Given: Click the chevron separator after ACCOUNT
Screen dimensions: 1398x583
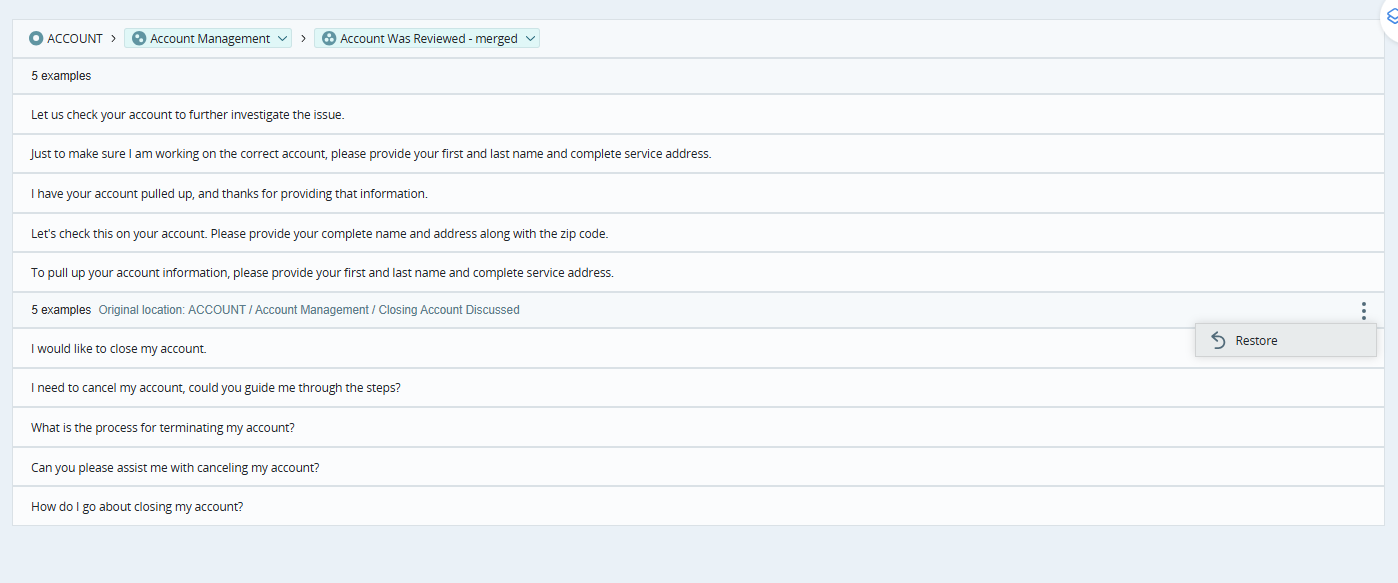Looking at the screenshot, I should click(113, 38).
